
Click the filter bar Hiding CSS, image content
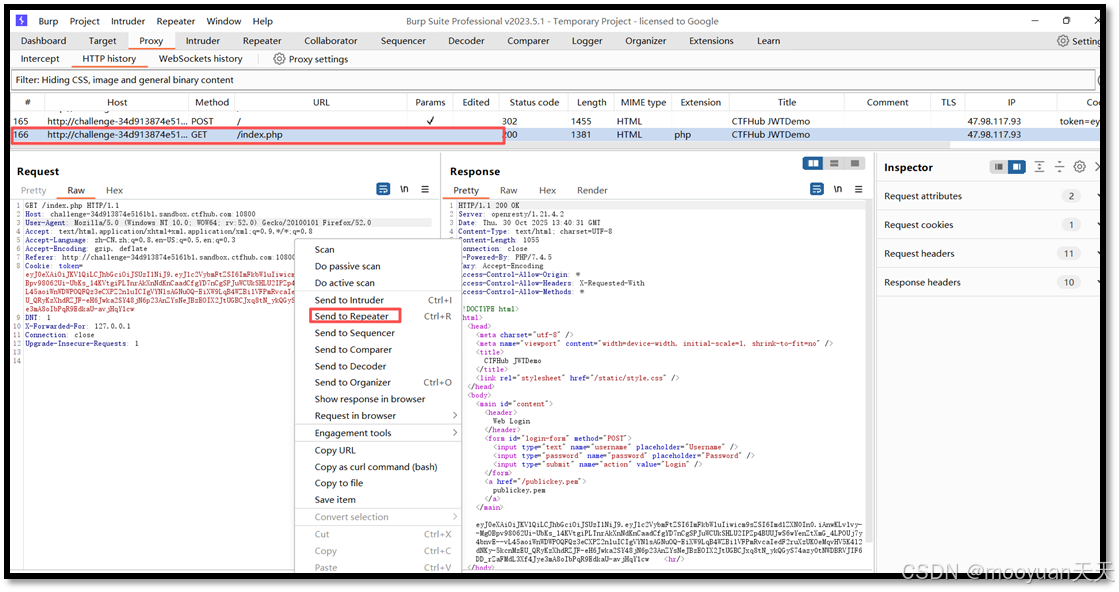tap(553, 80)
